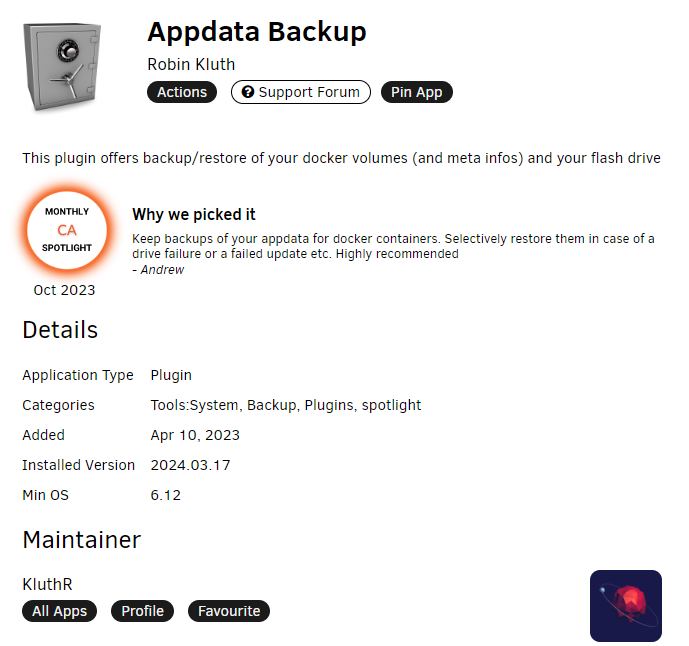This screenshot has height=646, width=689.
Task: Select the Tools:System, Backup categories text
Action: click(224, 405)
